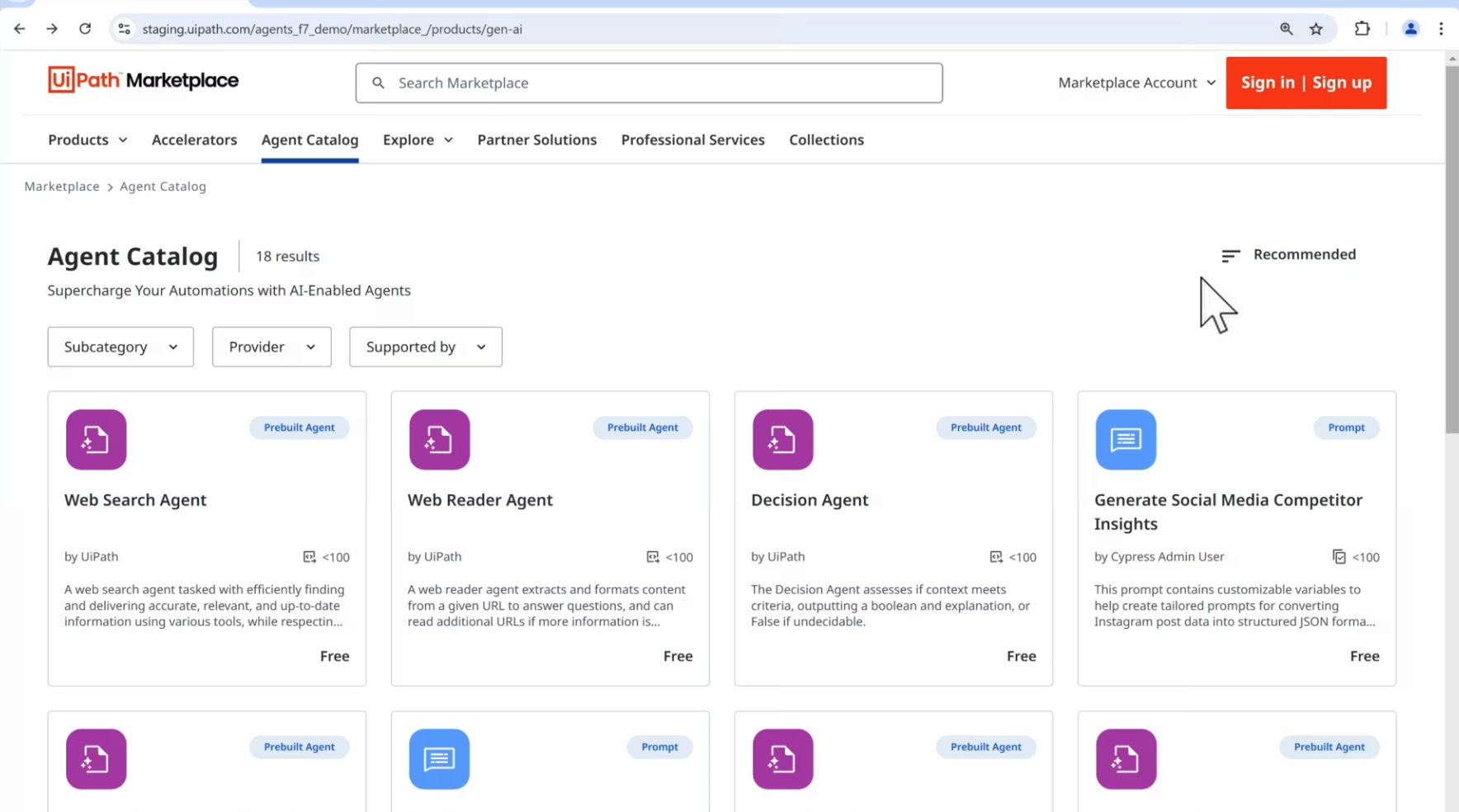Click the Marketplace breadcrumb link
This screenshot has width=1459, height=812.
click(62, 186)
